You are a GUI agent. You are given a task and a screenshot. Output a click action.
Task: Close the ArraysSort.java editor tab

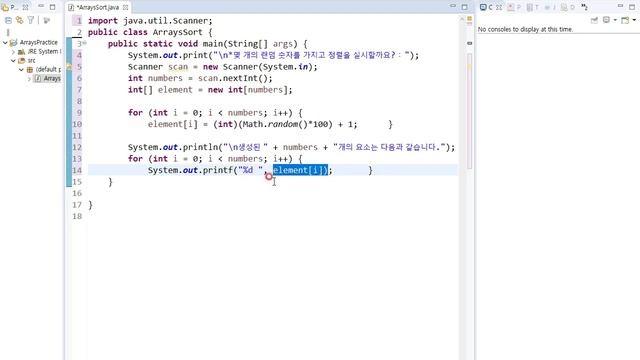[125, 7]
